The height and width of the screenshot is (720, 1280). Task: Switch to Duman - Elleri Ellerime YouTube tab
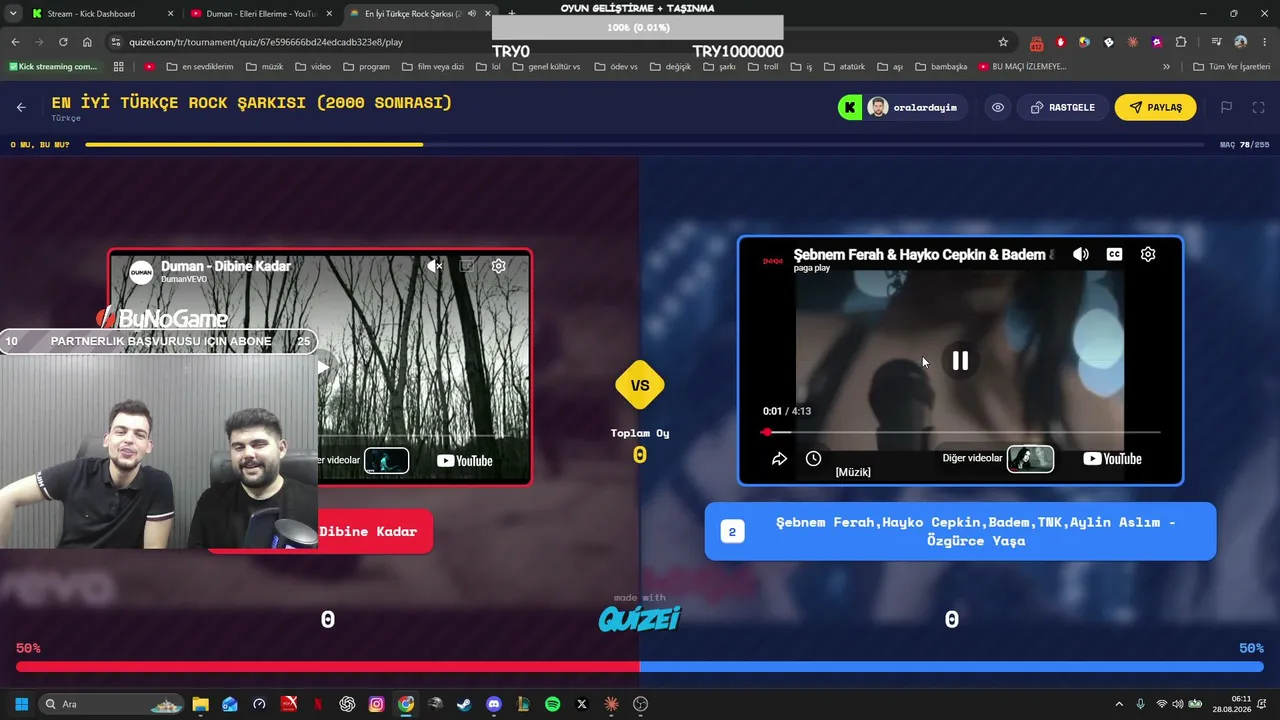point(261,14)
